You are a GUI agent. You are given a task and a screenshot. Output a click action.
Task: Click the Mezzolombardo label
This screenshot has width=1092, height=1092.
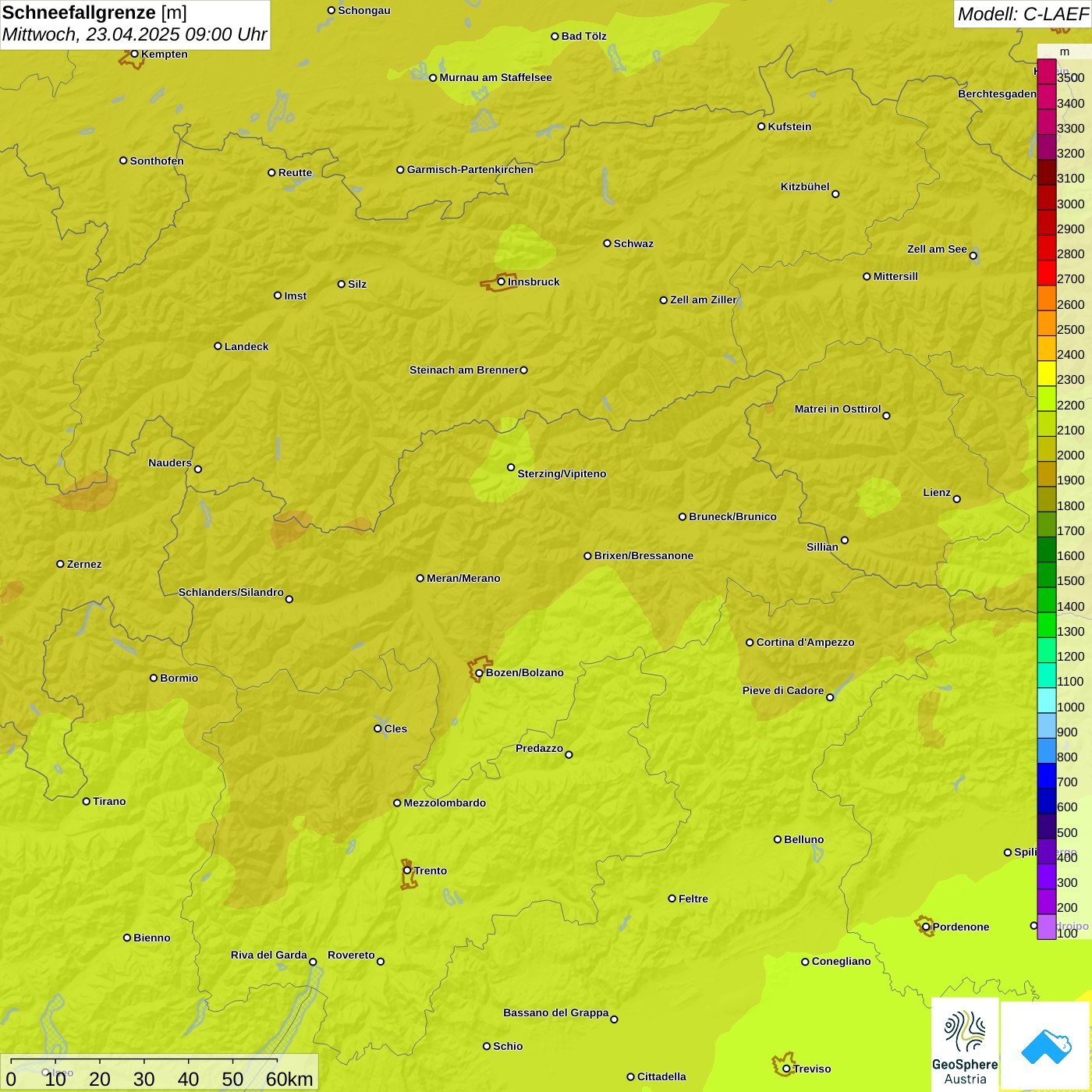coord(445,803)
